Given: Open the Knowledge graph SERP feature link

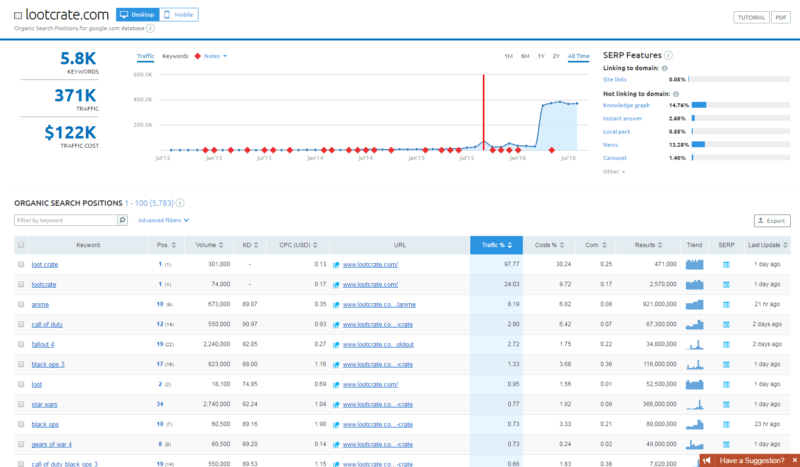Looking at the screenshot, I should (626, 105).
